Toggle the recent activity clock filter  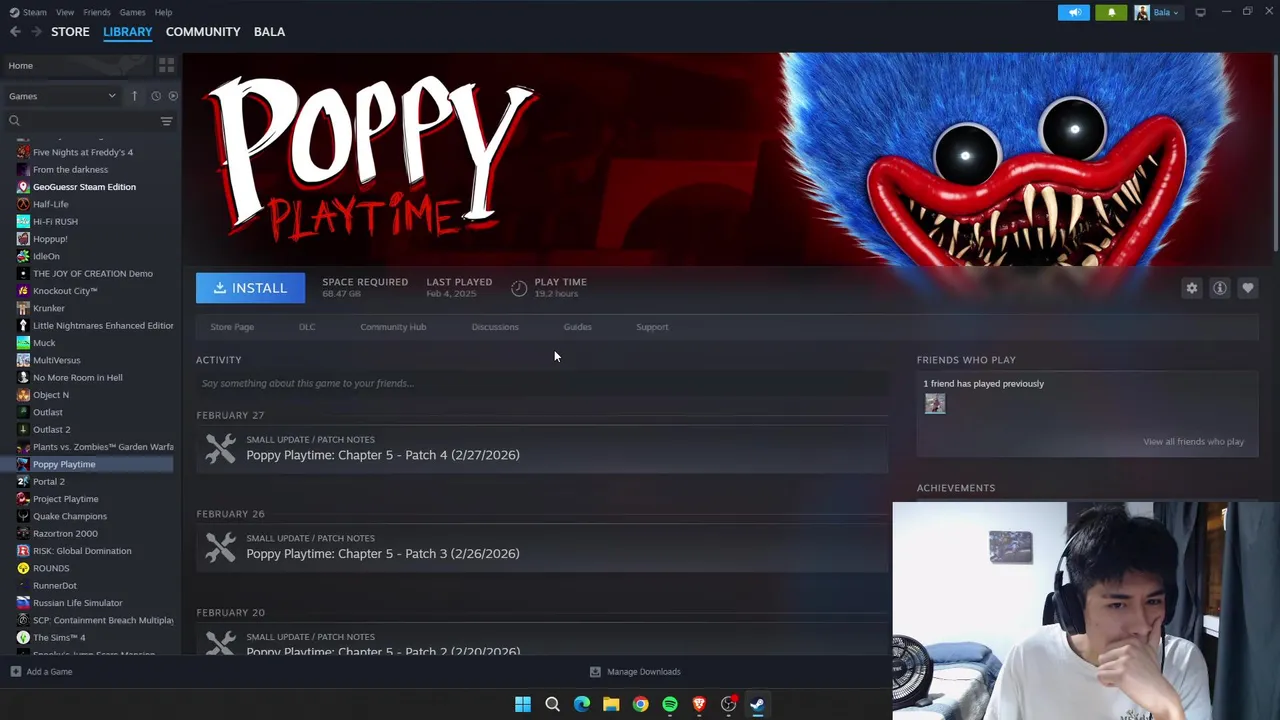(x=156, y=96)
